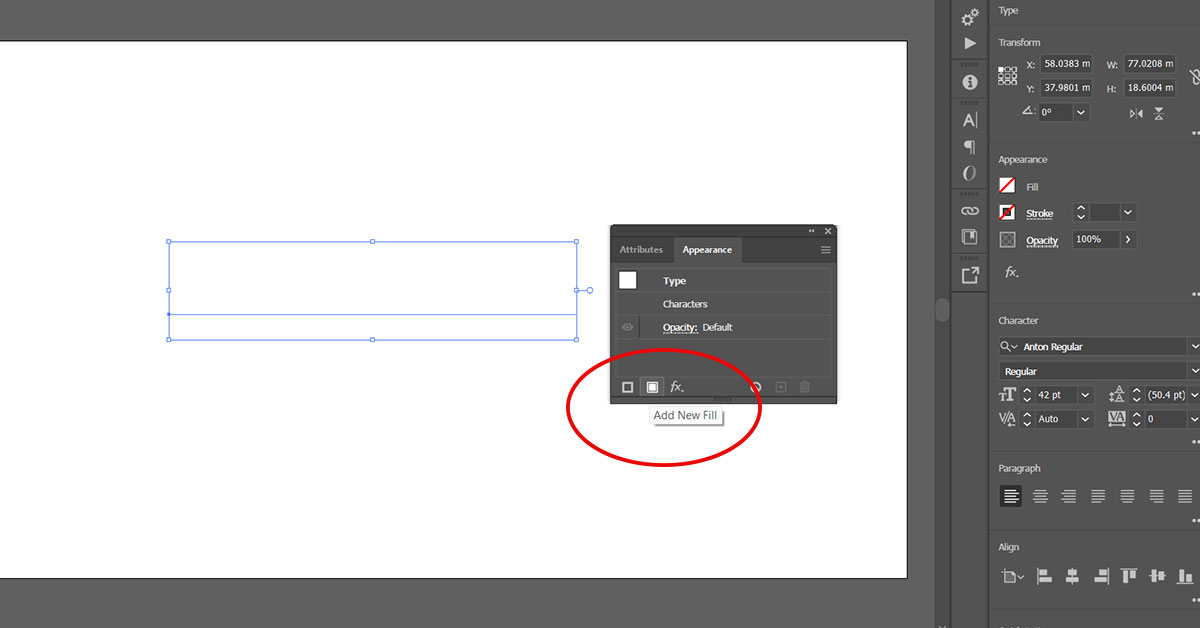Click the underlined Stroke label link
The height and width of the screenshot is (628, 1200).
point(1039,214)
